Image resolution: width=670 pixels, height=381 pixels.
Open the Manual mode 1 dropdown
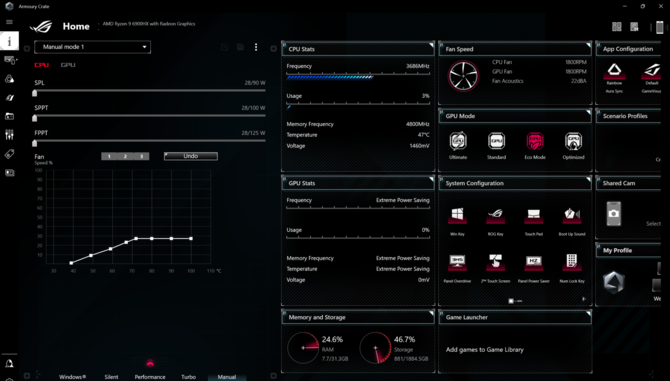point(92,47)
